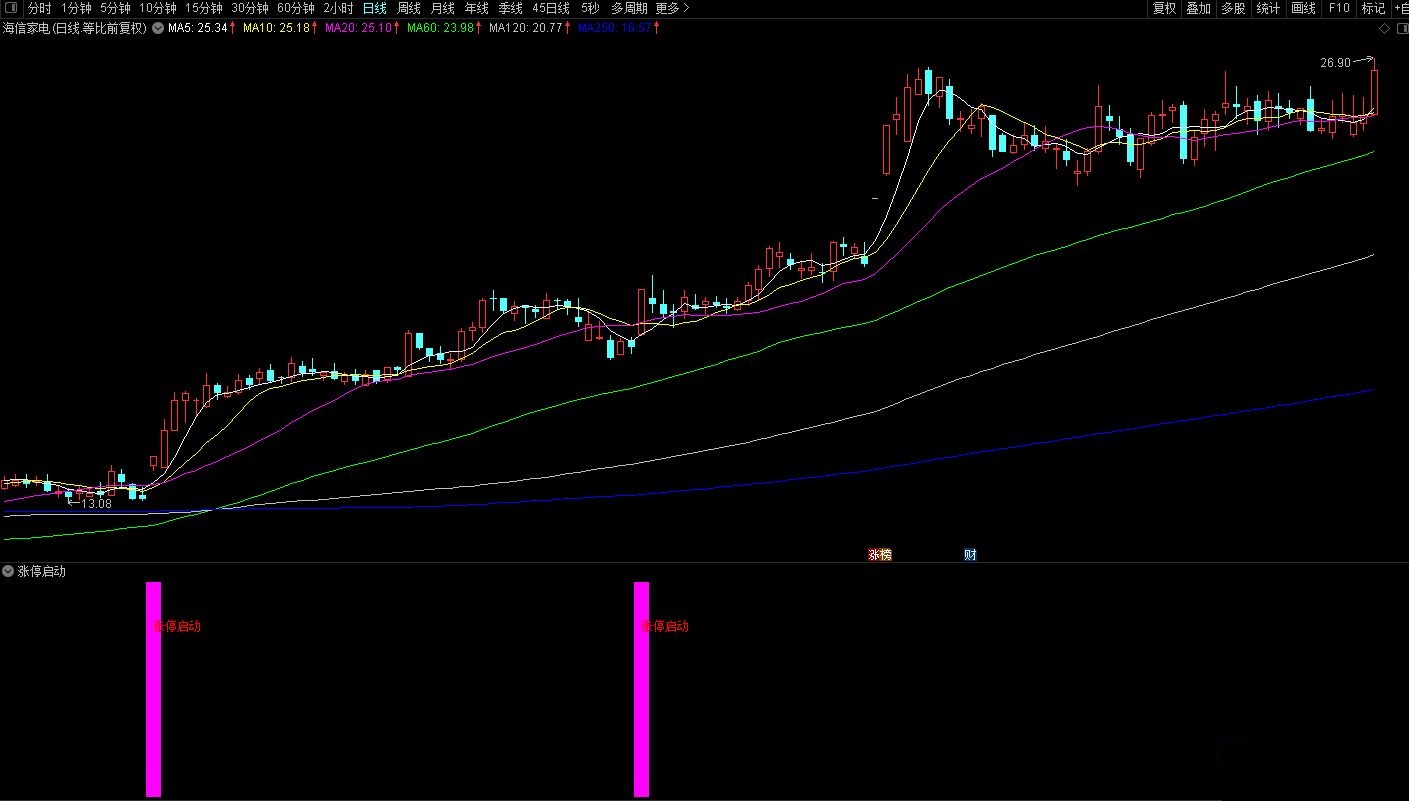Click the 涨停启动 panel title
This screenshot has width=1409, height=801.
click(x=42, y=571)
